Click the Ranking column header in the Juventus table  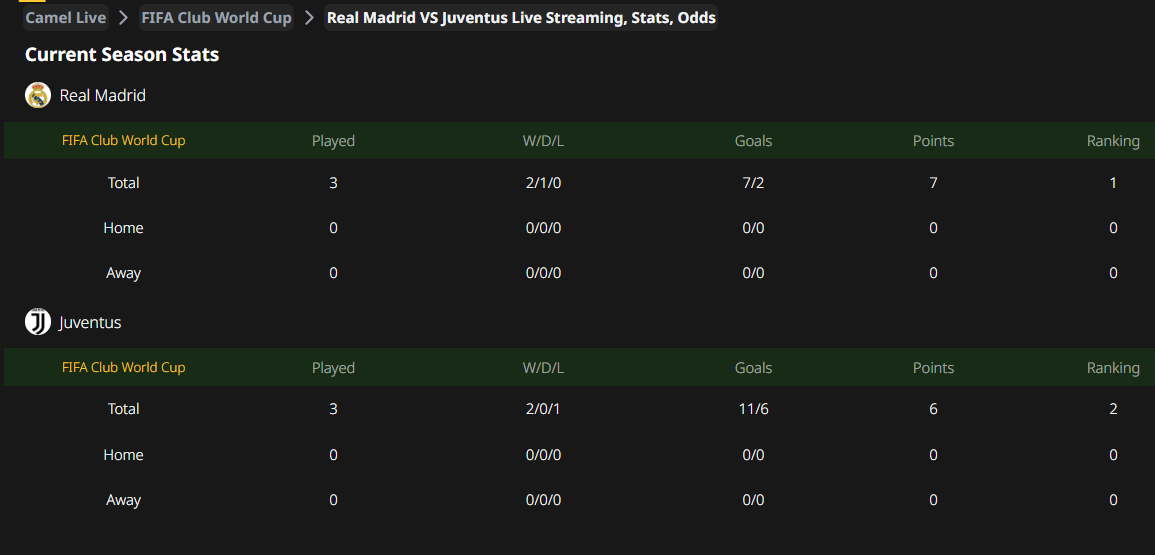(1113, 368)
